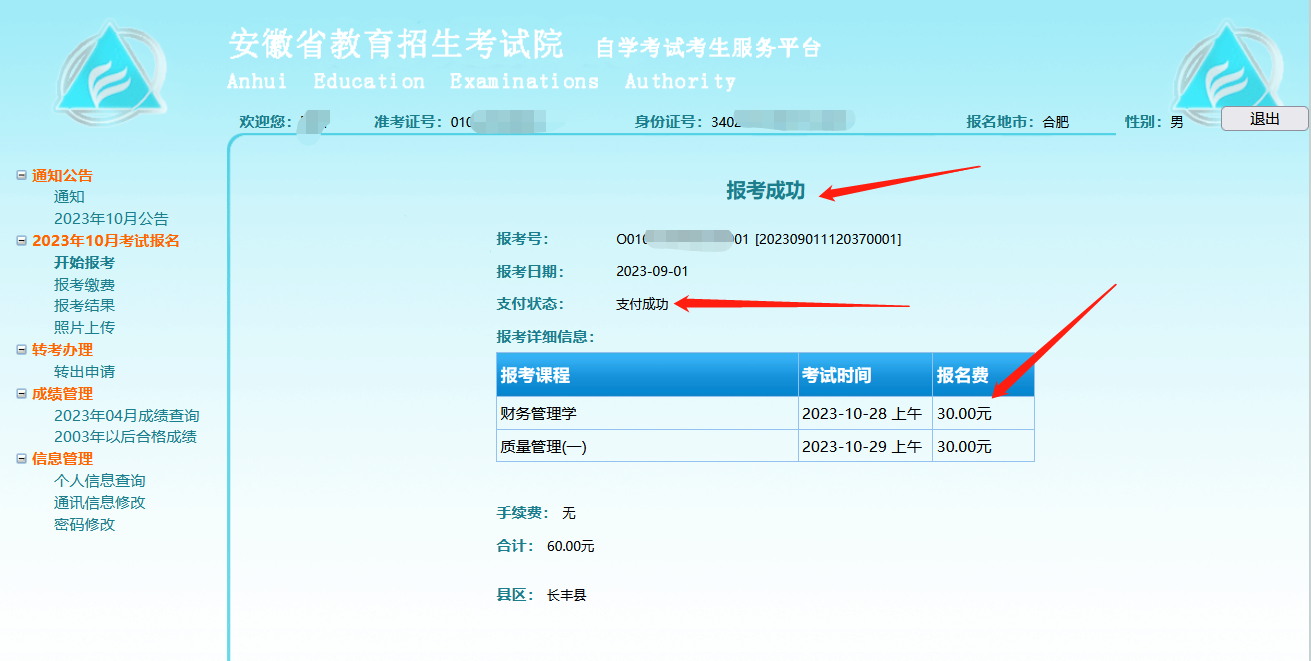
Task: Click the 信息管理 heading
Action: click(62, 459)
